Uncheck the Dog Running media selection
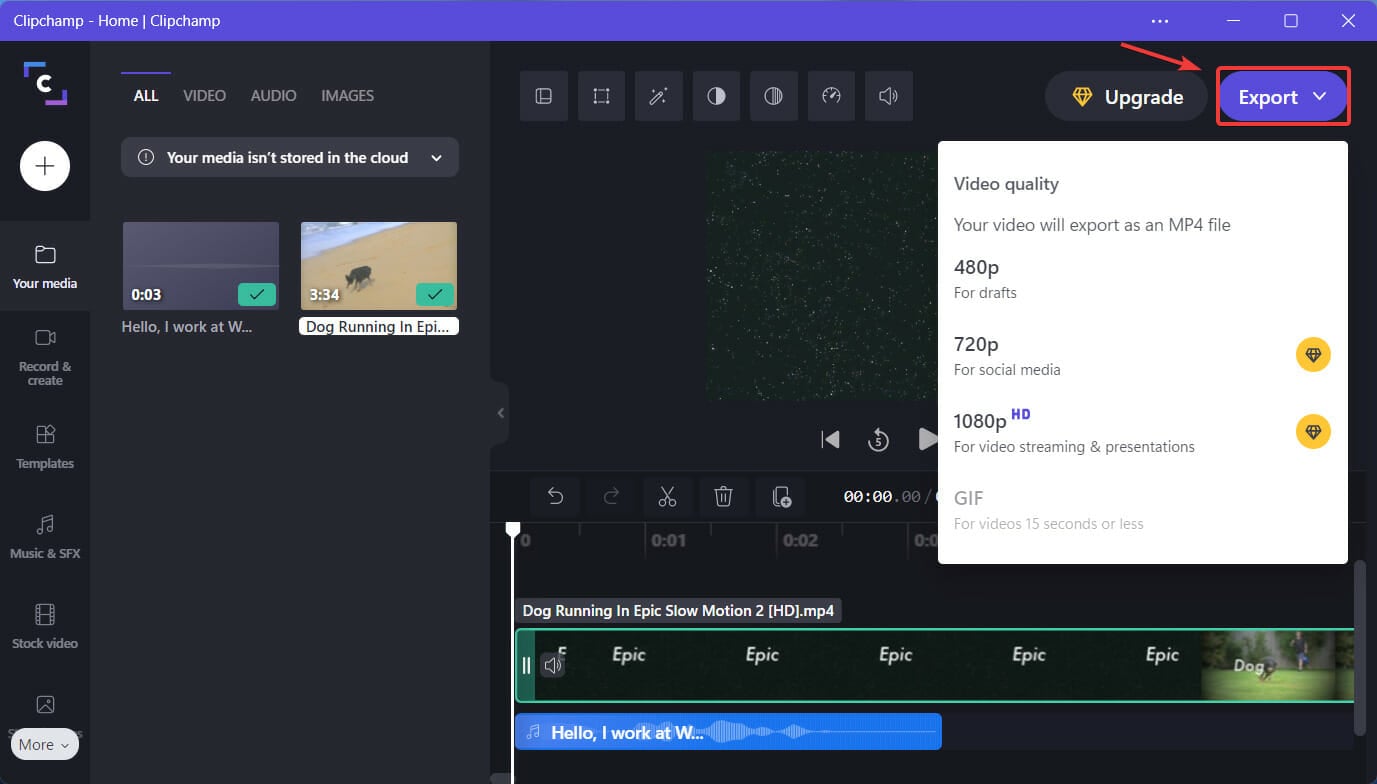Screen dimensions: 1377x784 434,295
